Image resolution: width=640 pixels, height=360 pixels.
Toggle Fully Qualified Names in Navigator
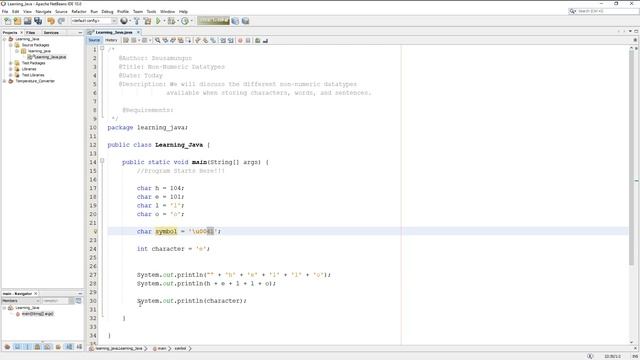pos(58,347)
